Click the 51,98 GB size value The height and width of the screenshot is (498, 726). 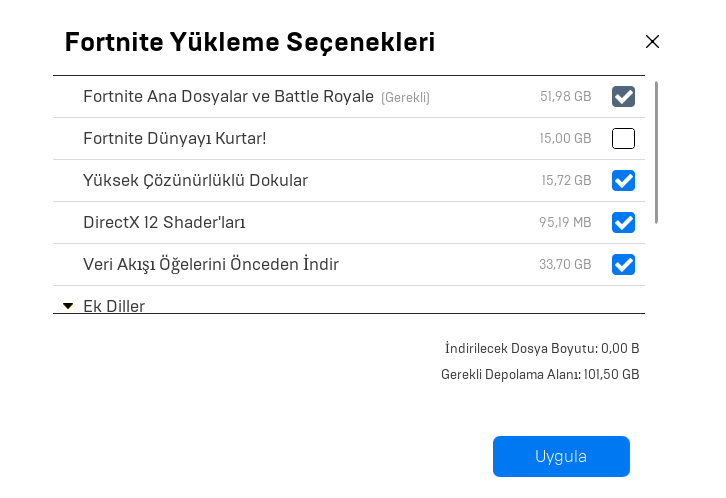click(565, 97)
